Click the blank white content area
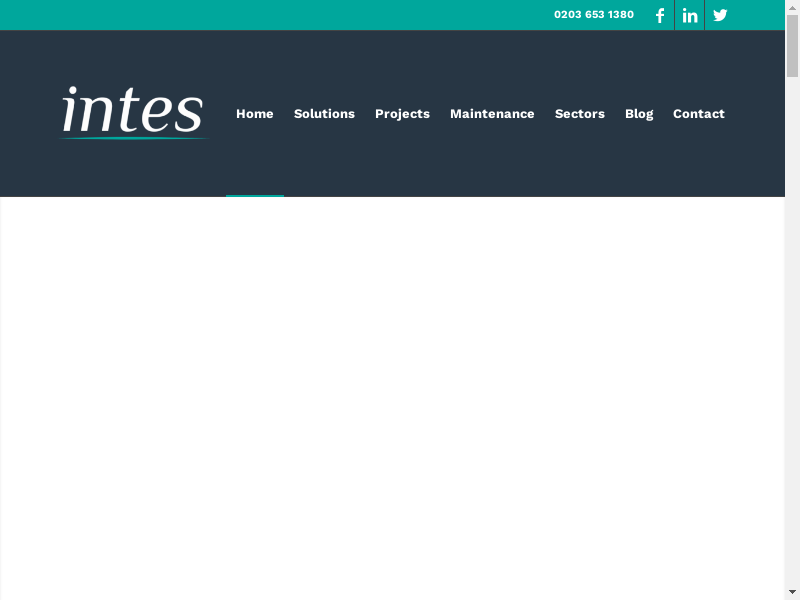The image size is (800, 600). (392, 400)
